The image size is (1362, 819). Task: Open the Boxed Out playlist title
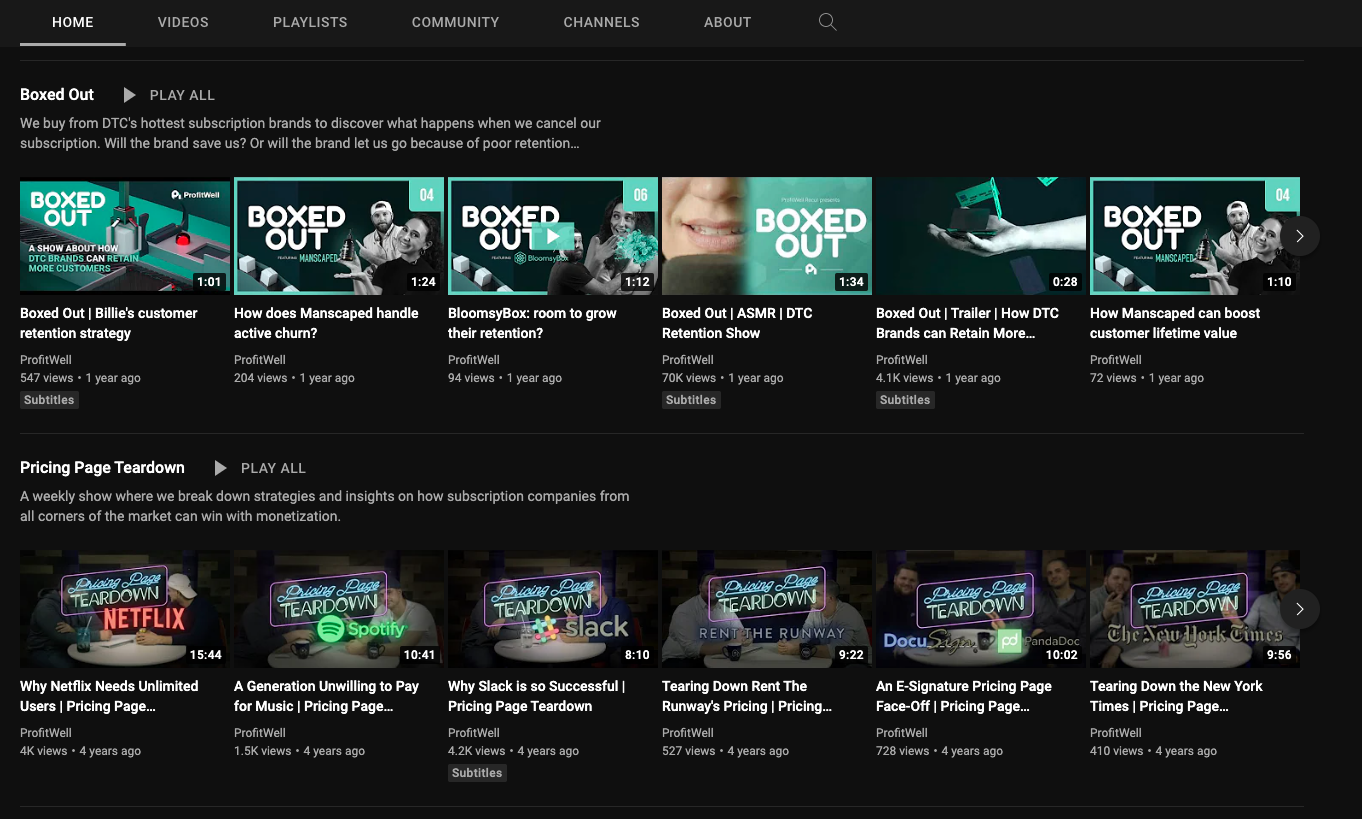tap(57, 95)
